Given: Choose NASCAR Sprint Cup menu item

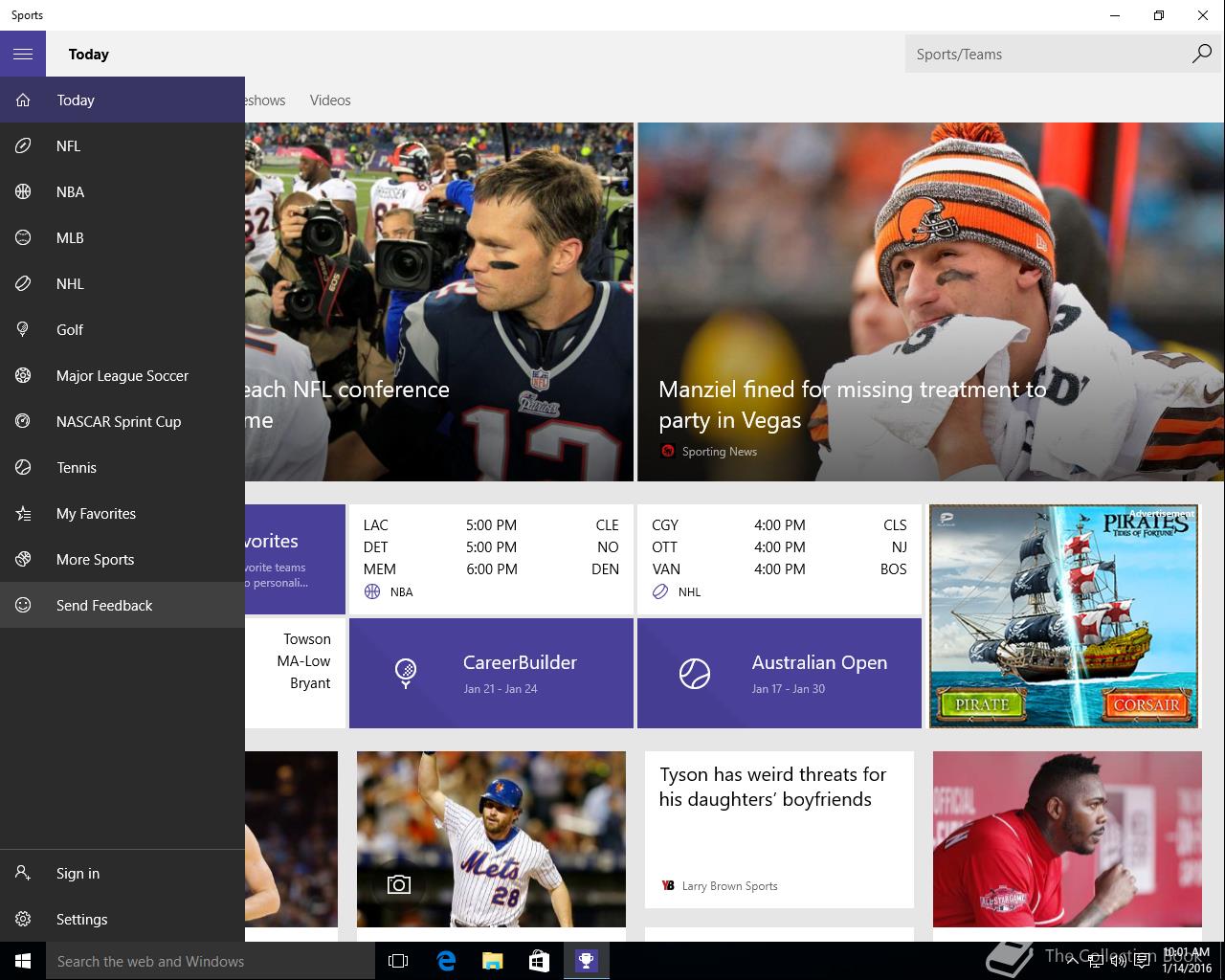Looking at the screenshot, I should (122, 421).
